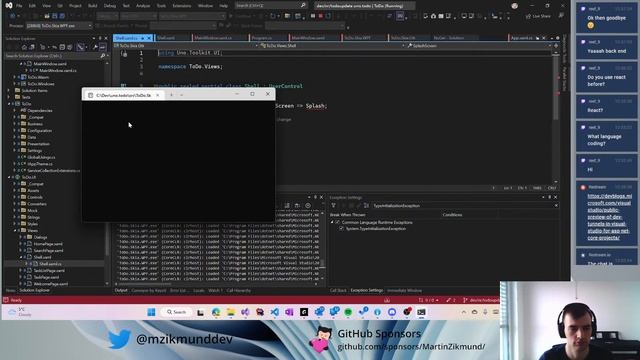Open new tab in the terminal window

tap(171, 95)
